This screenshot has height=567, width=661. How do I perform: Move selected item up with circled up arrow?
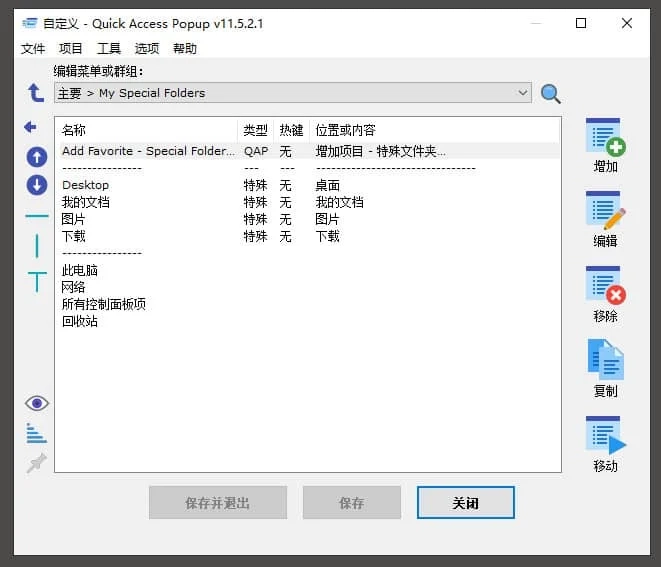[37, 157]
